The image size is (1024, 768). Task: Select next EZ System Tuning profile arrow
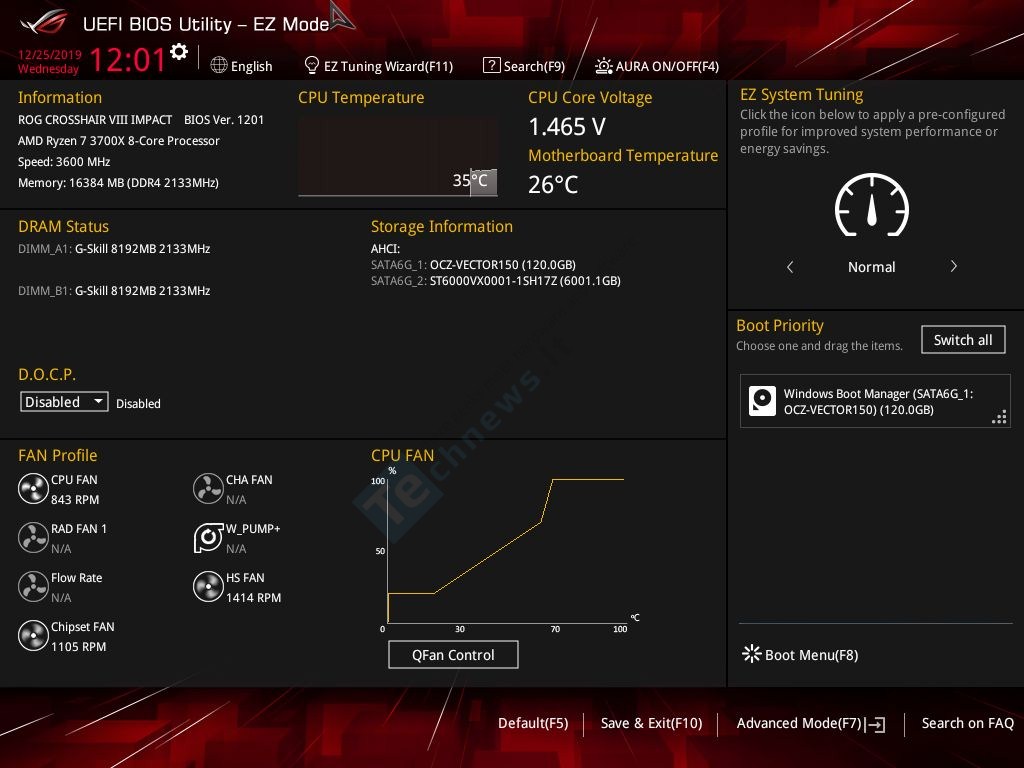coord(953,266)
